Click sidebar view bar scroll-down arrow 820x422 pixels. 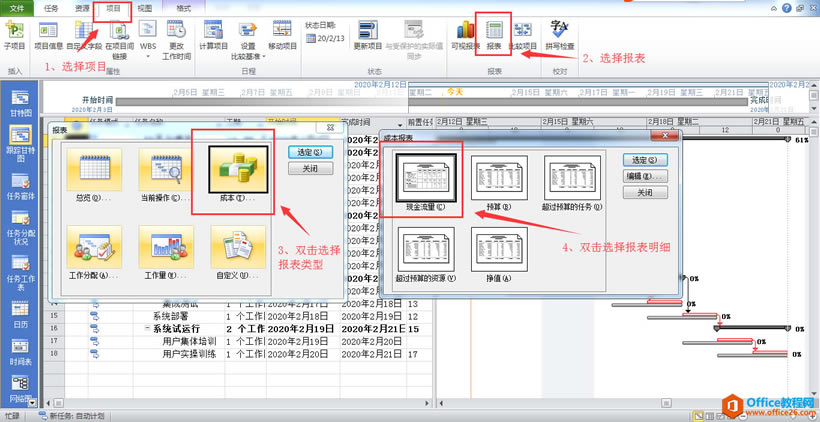point(32,403)
